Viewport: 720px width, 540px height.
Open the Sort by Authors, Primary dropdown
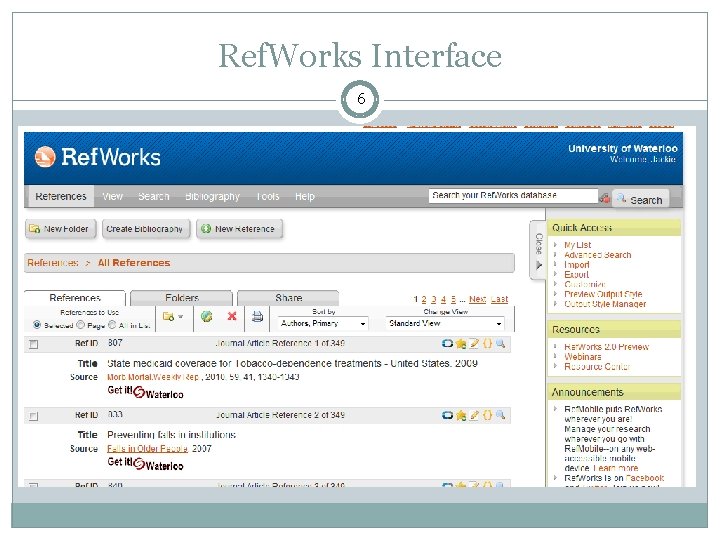[x=323, y=323]
